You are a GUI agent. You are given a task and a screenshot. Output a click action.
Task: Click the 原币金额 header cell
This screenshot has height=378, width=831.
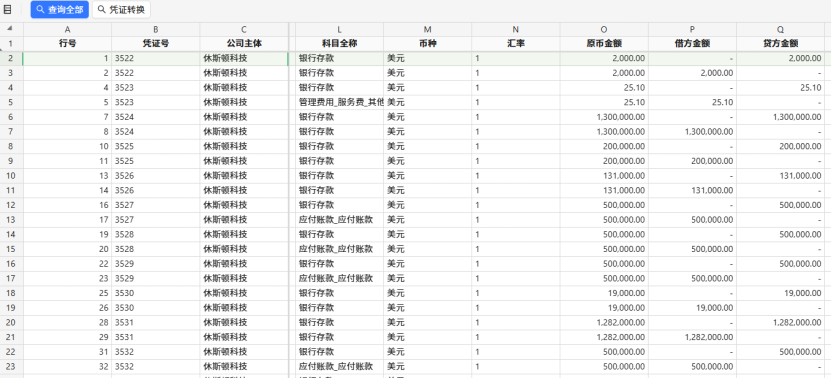pos(604,43)
